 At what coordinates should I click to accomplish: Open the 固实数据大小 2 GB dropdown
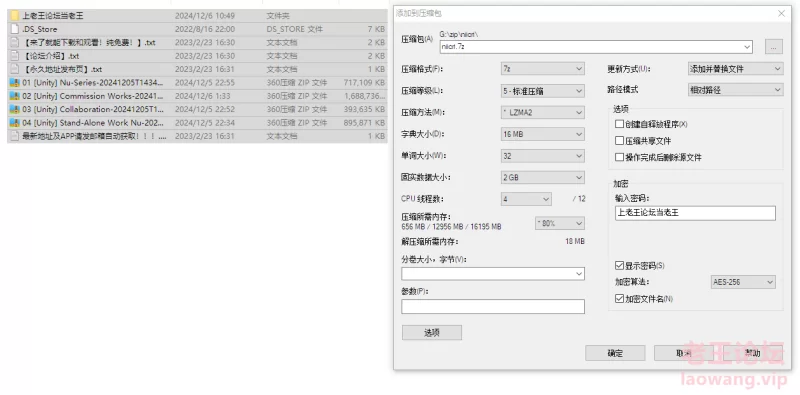point(543,178)
